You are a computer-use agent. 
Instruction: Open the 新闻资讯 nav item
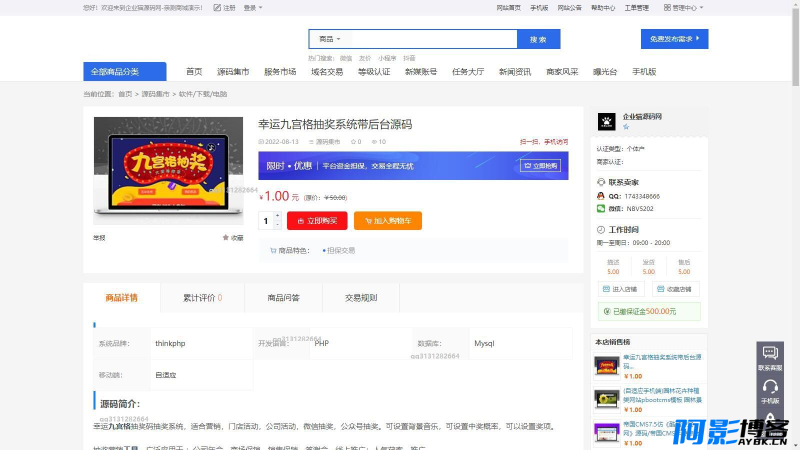point(514,71)
